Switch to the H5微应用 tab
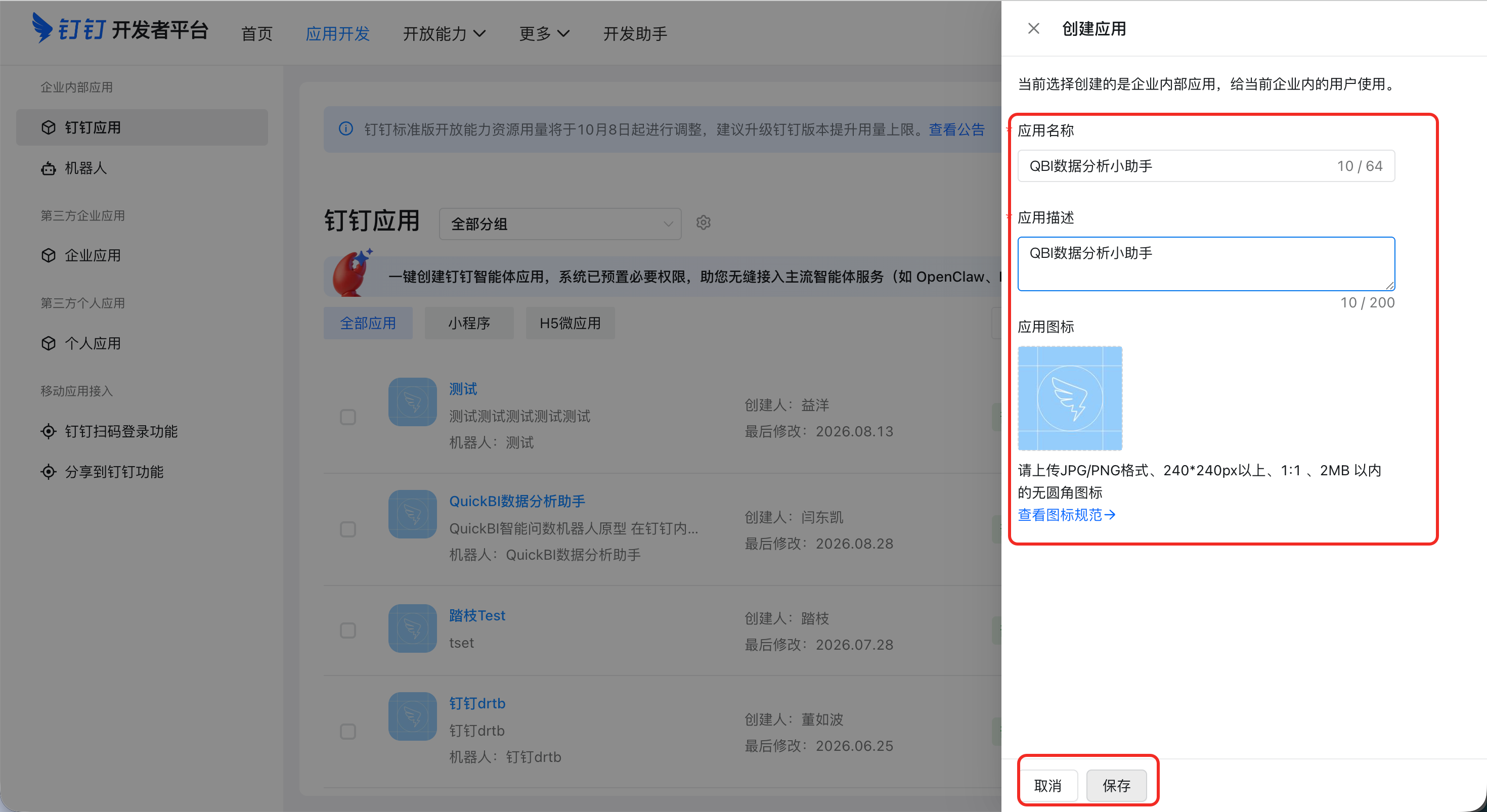Screen dimensions: 1487x812 pyautogui.click(x=571, y=323)
